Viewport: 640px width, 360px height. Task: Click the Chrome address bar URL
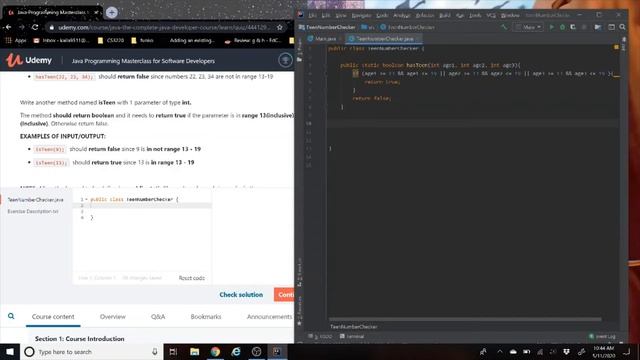tap(163, 27)
